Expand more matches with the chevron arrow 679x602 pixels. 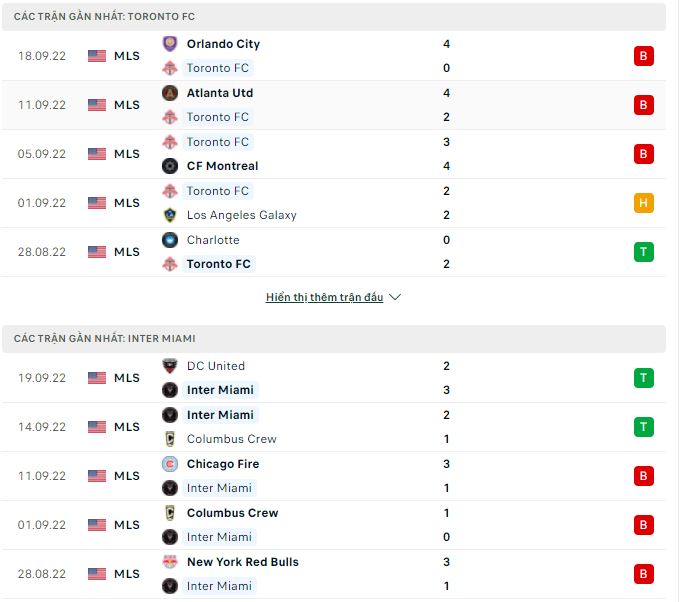click(394, 297)
